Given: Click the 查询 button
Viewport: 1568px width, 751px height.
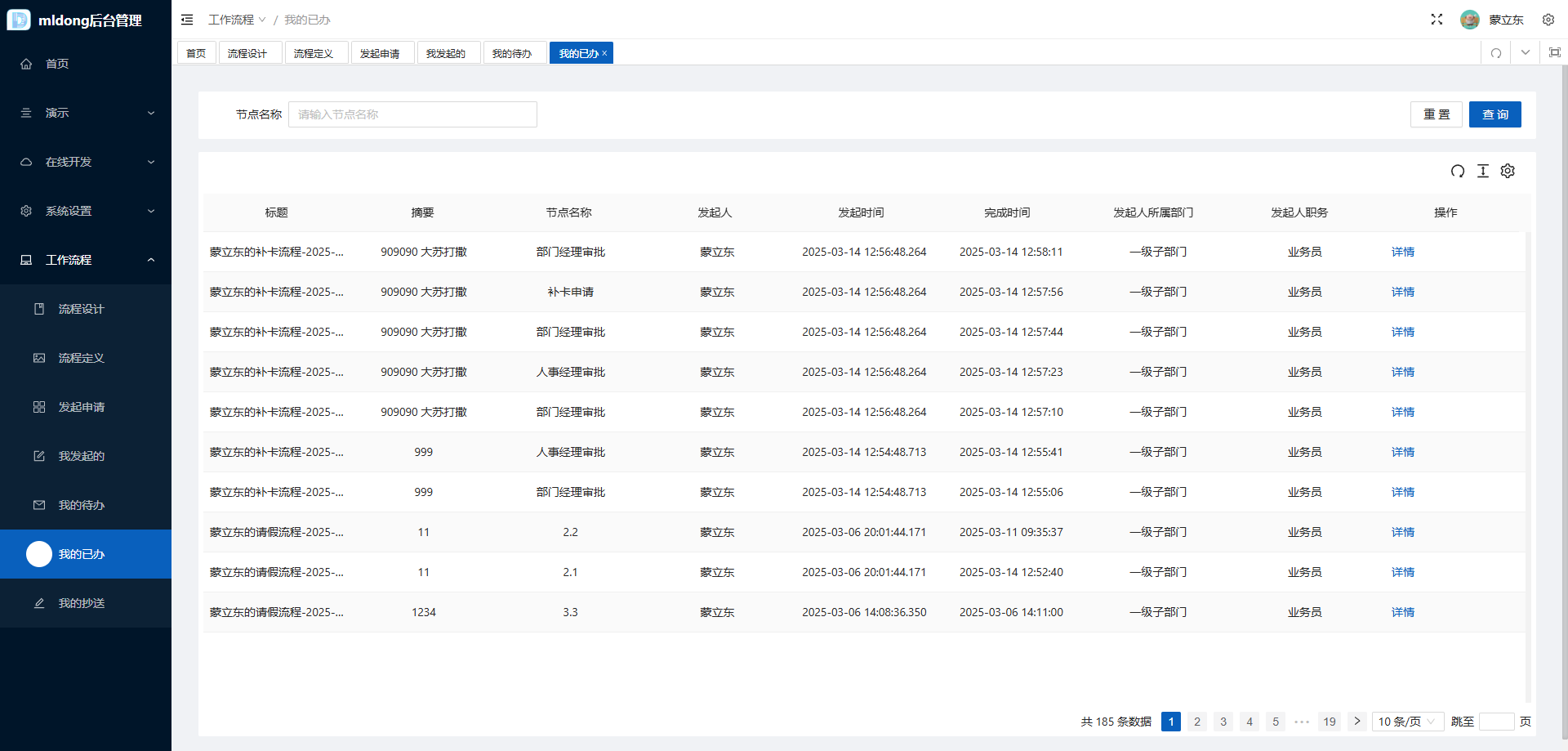Looking at the screenshot, I should coord(1494,114).
